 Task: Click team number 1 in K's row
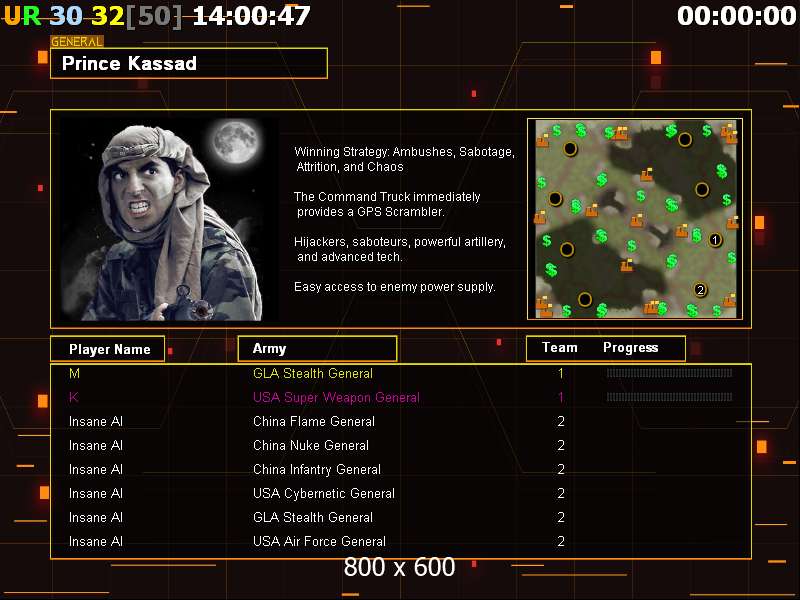(561, 397)
